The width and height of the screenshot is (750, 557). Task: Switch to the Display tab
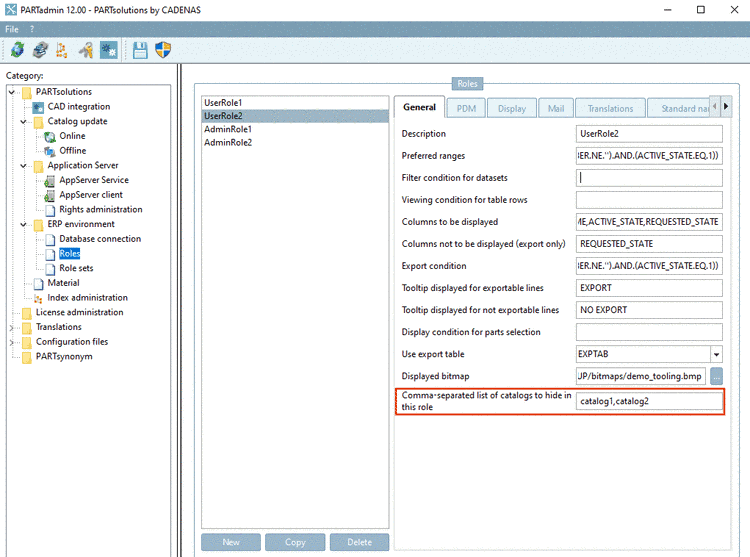tap(512, 109)
